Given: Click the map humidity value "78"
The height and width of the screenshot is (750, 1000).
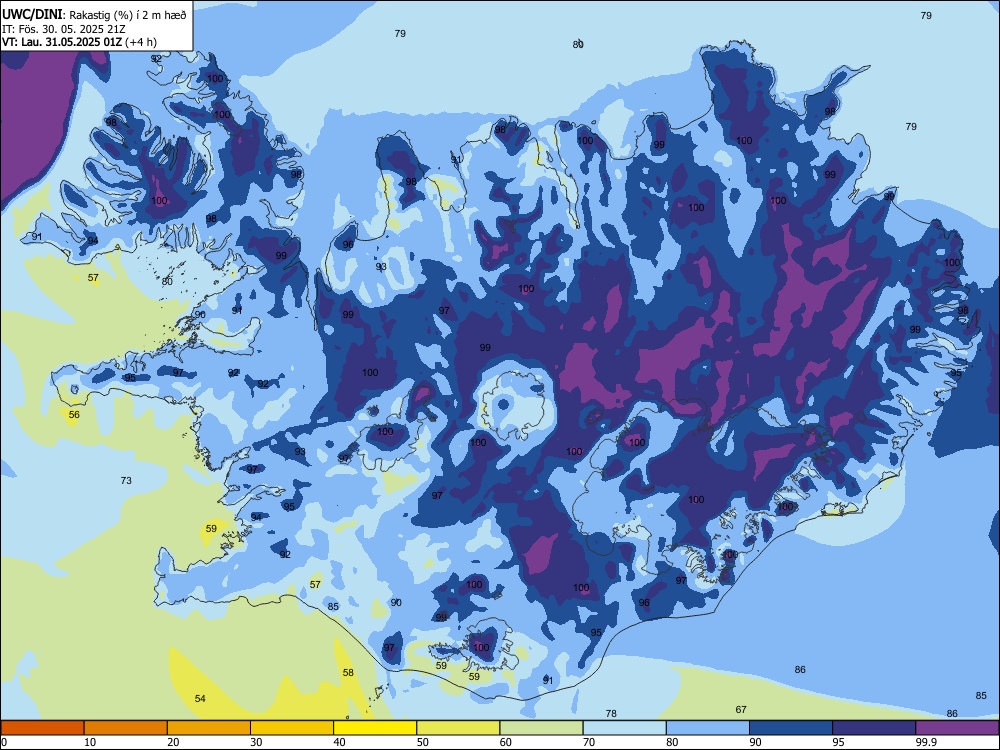Looking at the screenshot, I should [x=611, y=714].
